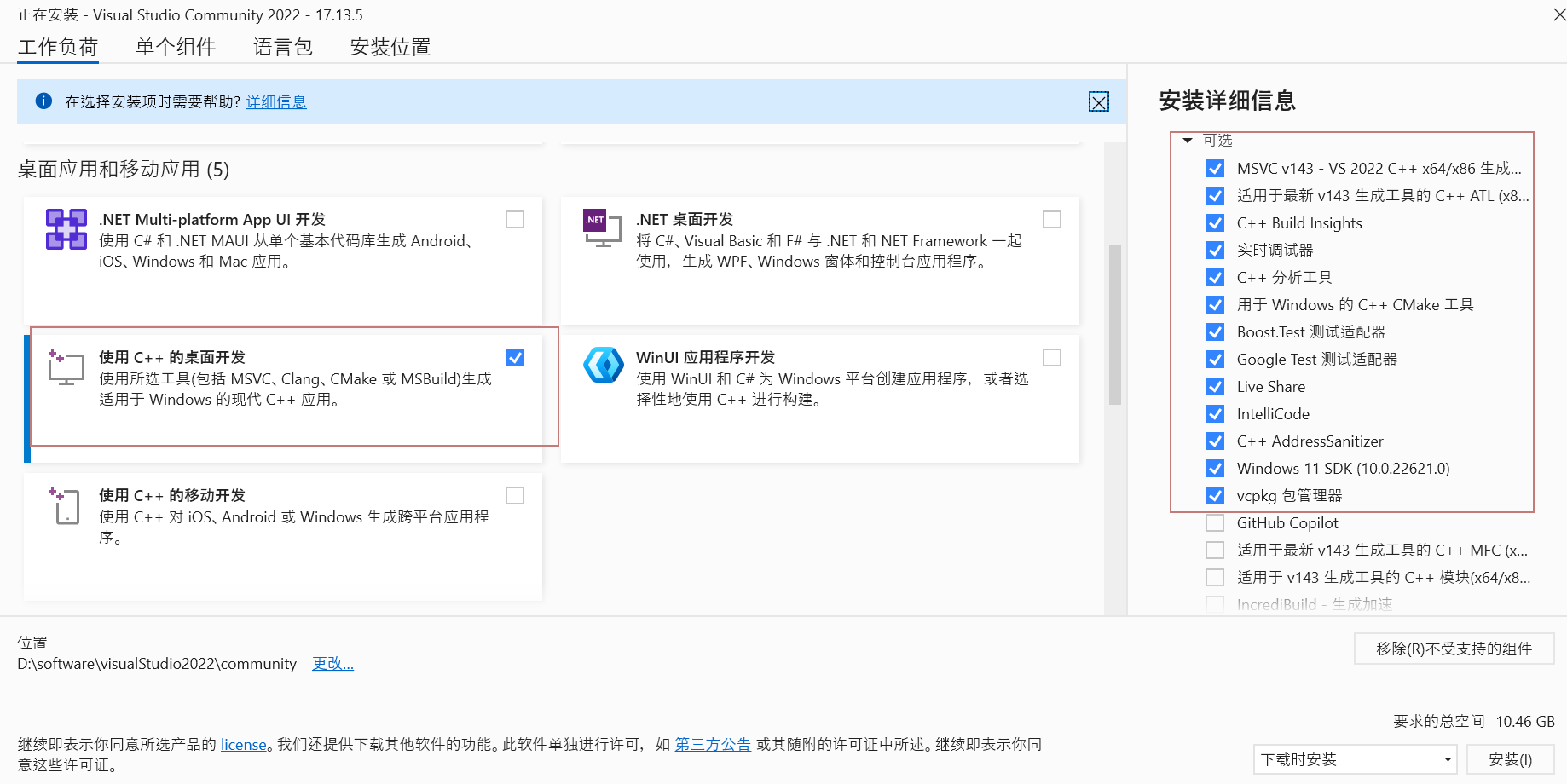Switch to the 安装位置 tab
Image resolution: width=1567 pixels, height=784 pixels.
(390, 47)
